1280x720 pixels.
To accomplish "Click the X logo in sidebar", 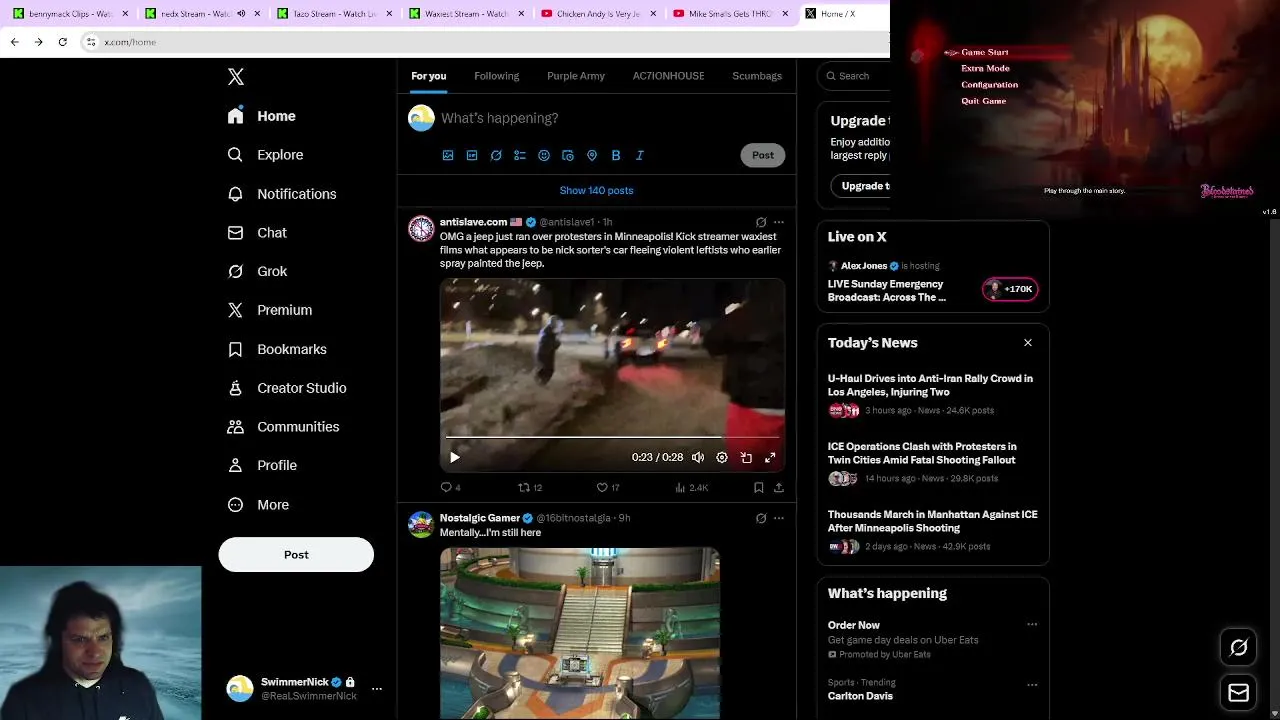I will [x=235, y=77].
